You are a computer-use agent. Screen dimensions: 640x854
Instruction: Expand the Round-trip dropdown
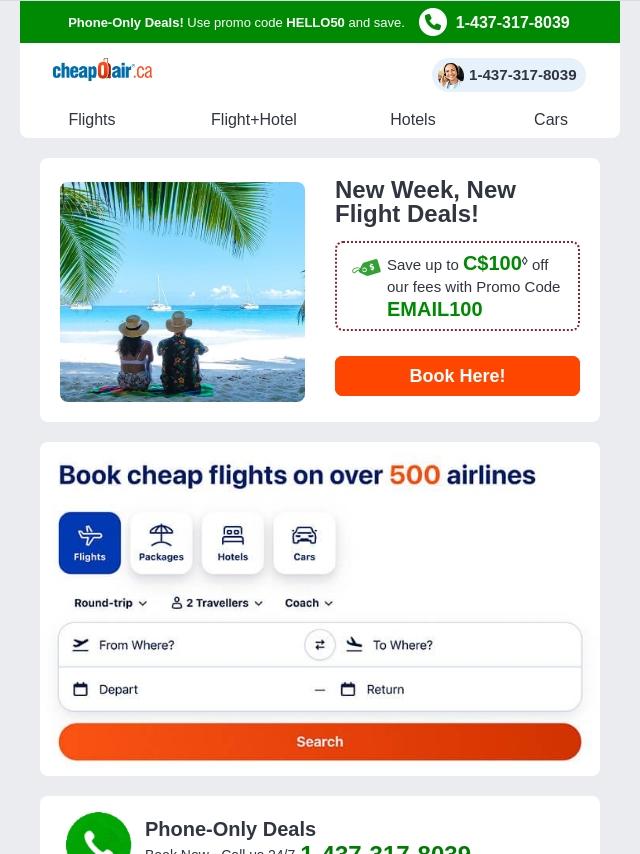pyautogui.click(x=111, y=603)
